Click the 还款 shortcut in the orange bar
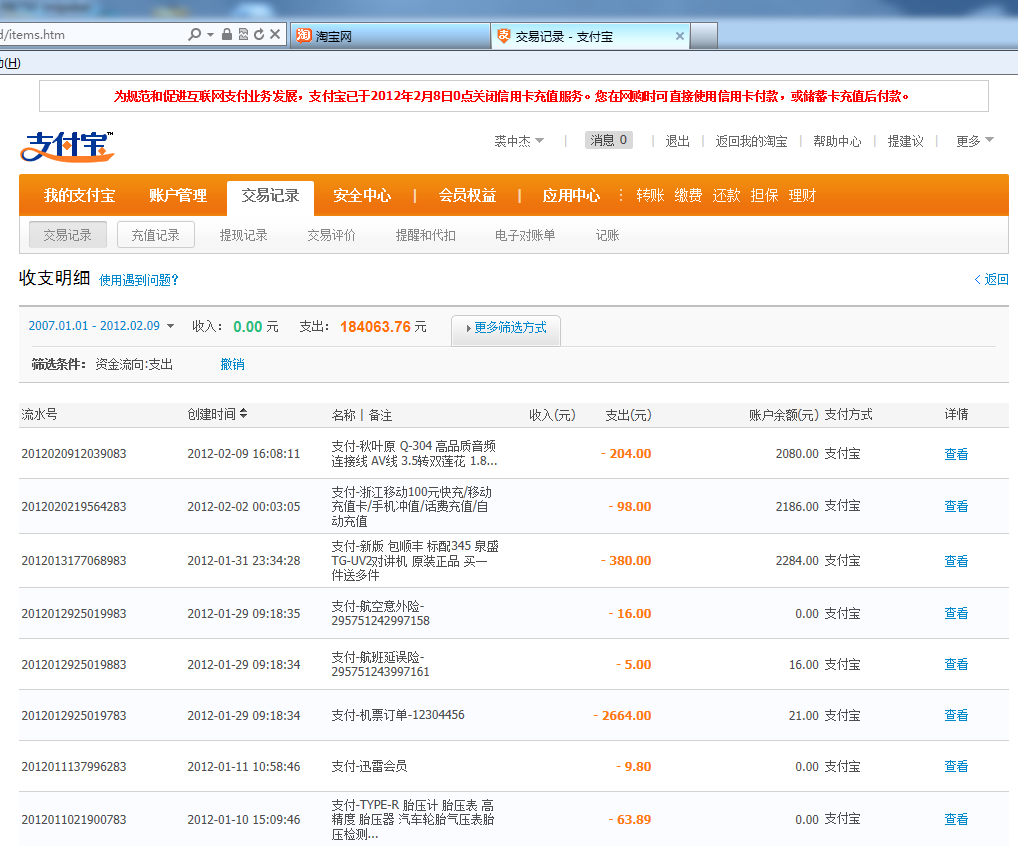The height and width of the screenshot is (846, 1018). tap(726, 195)
